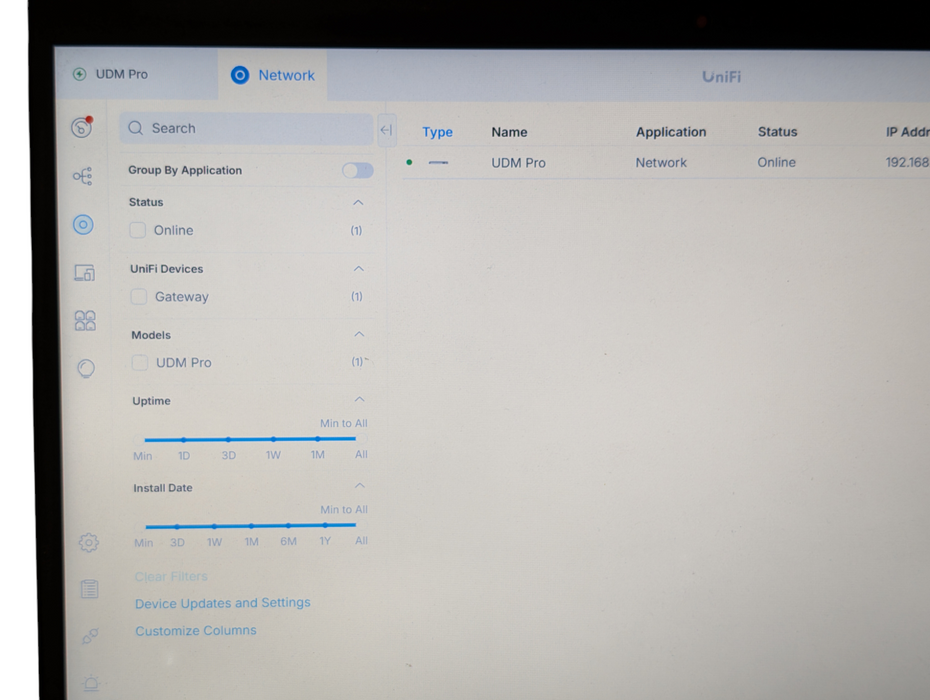930x700 pixels.
Task: Set Uptime slider to 1D point
Action: coord(184,440)
